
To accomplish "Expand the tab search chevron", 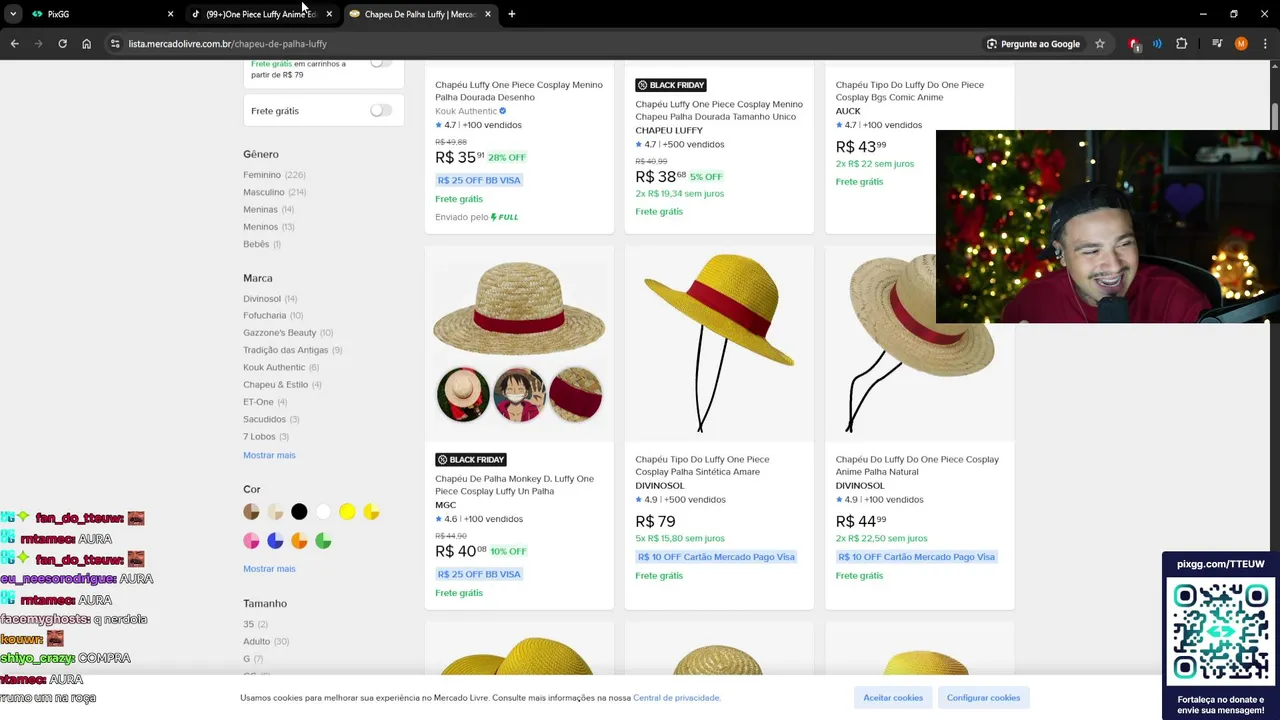I will pyautogui.click(x=13, y=14).
